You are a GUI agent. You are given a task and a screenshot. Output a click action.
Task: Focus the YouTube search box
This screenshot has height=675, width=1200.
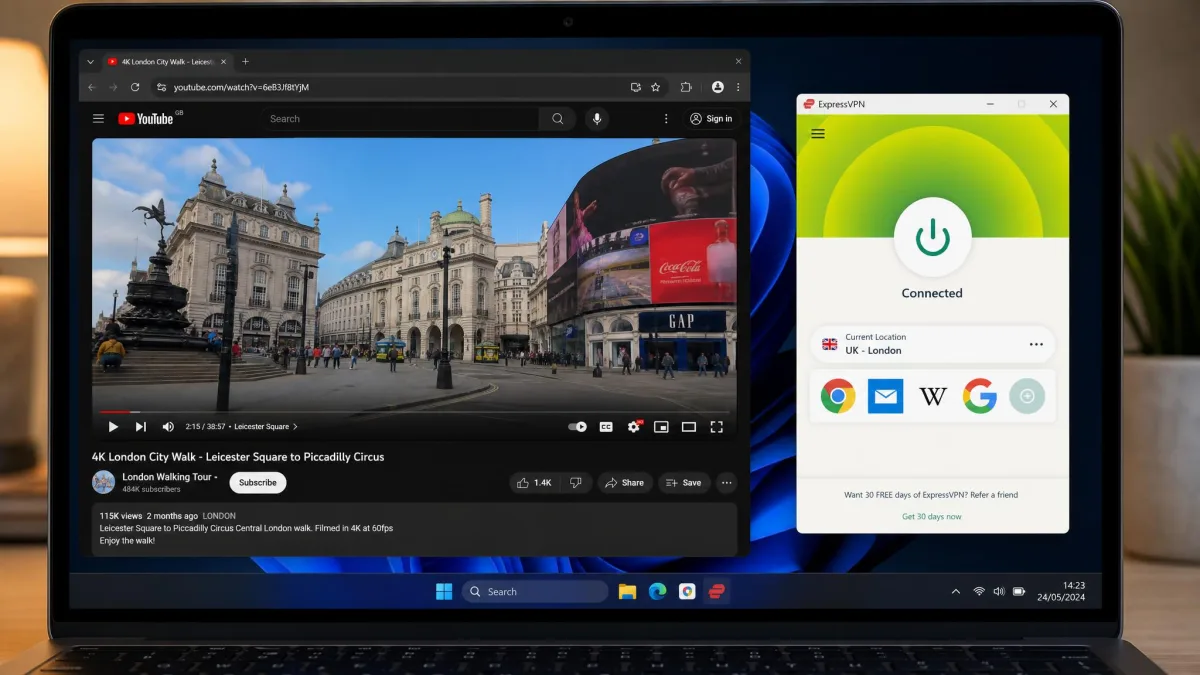(402, 119)
